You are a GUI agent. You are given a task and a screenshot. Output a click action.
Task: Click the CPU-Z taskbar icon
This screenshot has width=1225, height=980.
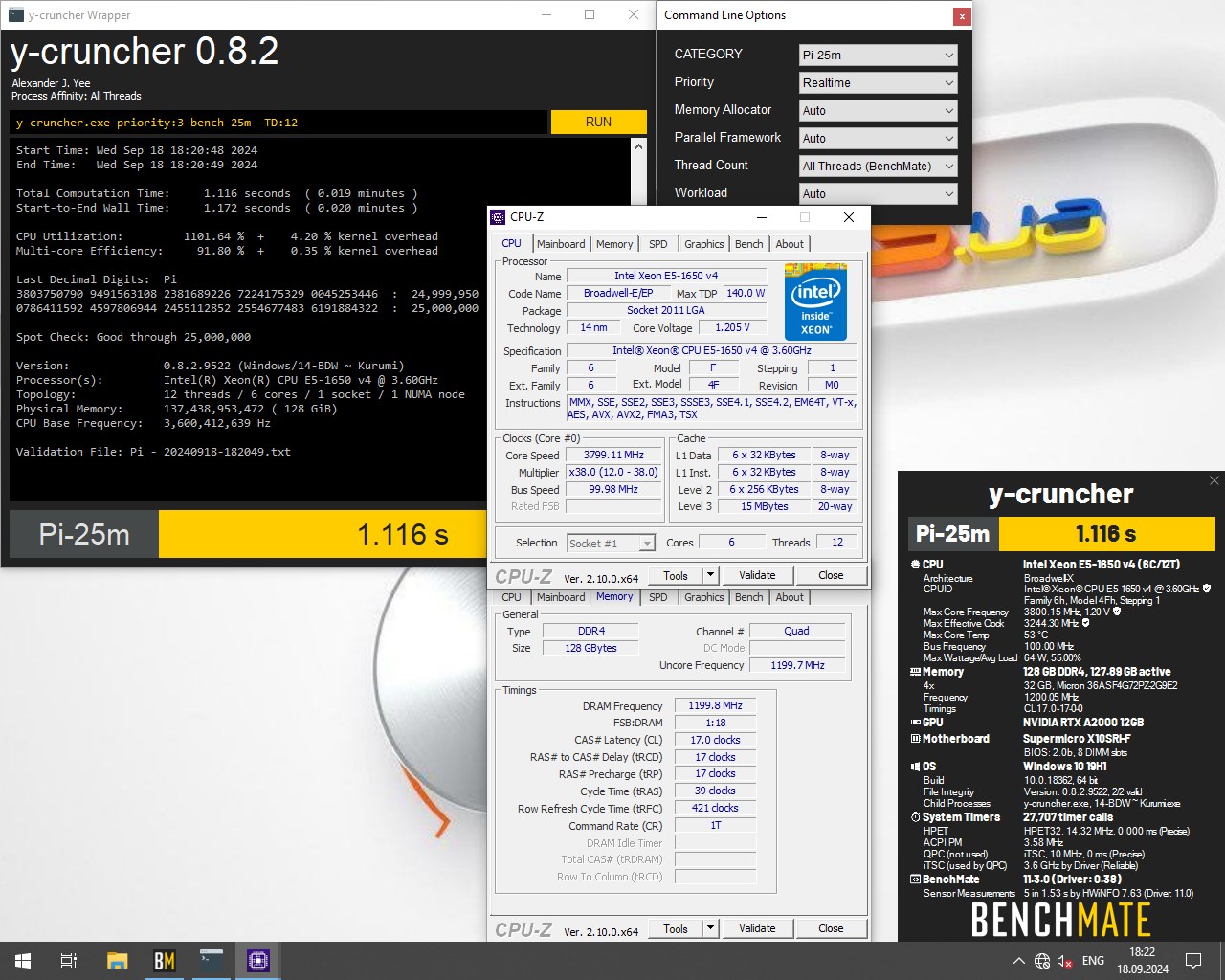pos(257,961)
